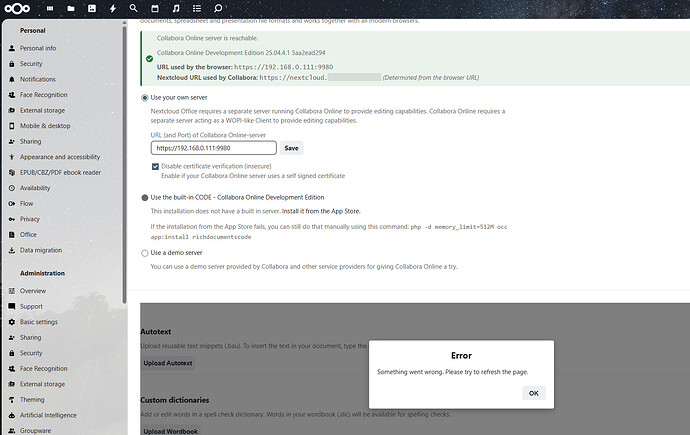Open the Talk chat bubble icon
690x435 pixels.
pyautogui.click(x=218, y=8)
